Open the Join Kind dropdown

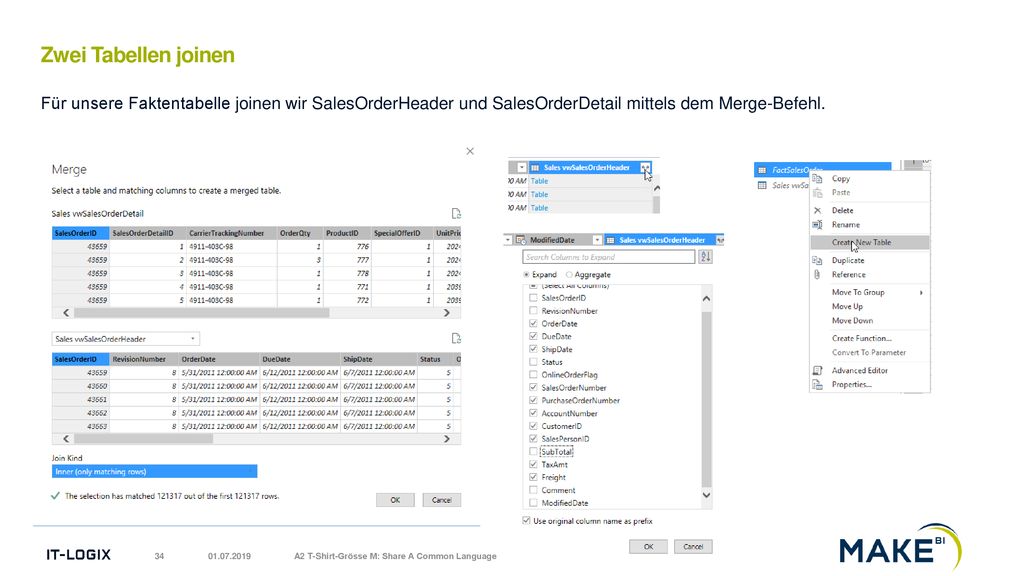tap(154, 472)
